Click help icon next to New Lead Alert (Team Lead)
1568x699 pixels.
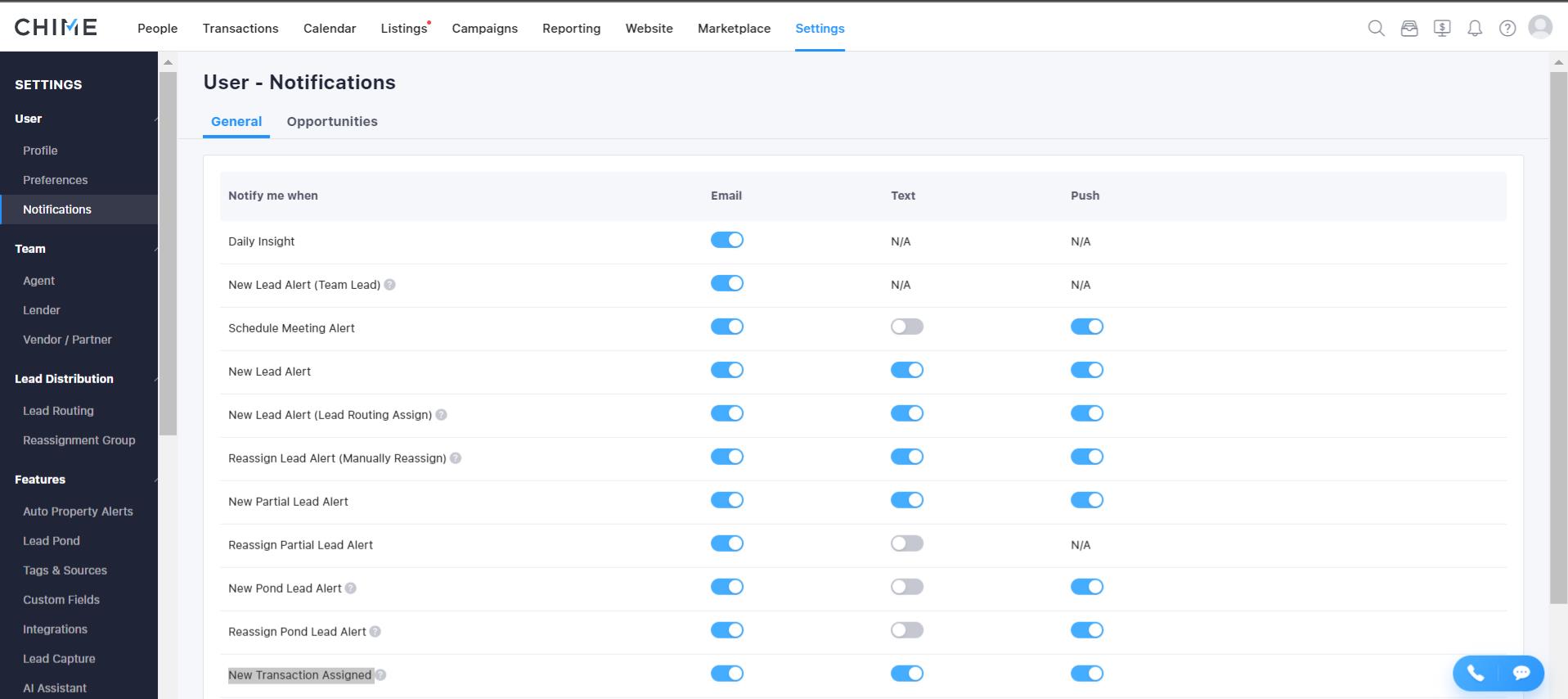pyautogui.click(x=389, y=285)
